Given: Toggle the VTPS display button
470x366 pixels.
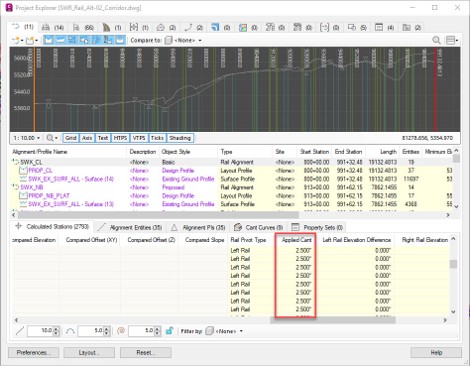Looking at the screenshot, I should 139,138.
